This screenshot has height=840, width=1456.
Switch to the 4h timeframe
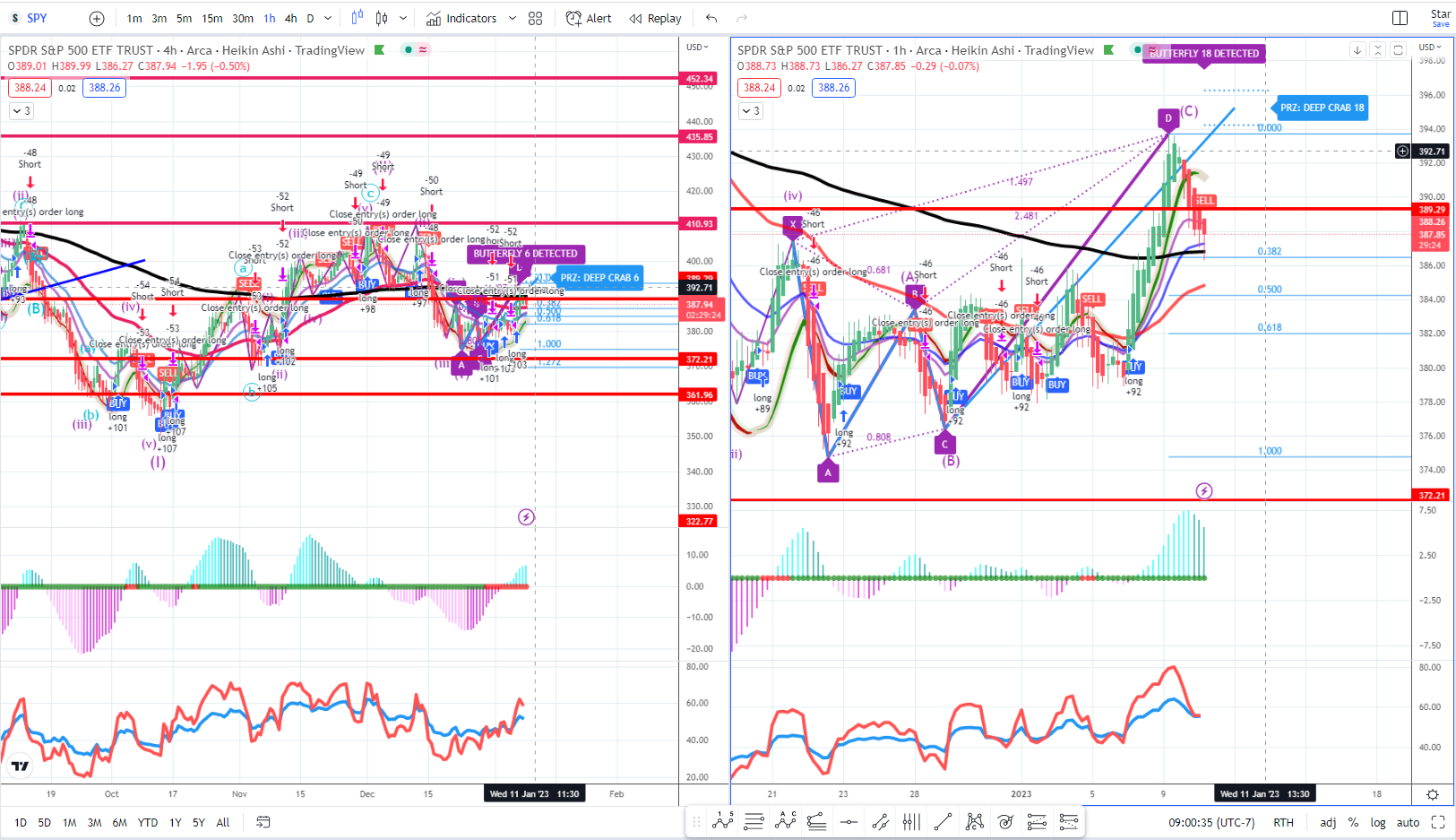click(291, 18)
